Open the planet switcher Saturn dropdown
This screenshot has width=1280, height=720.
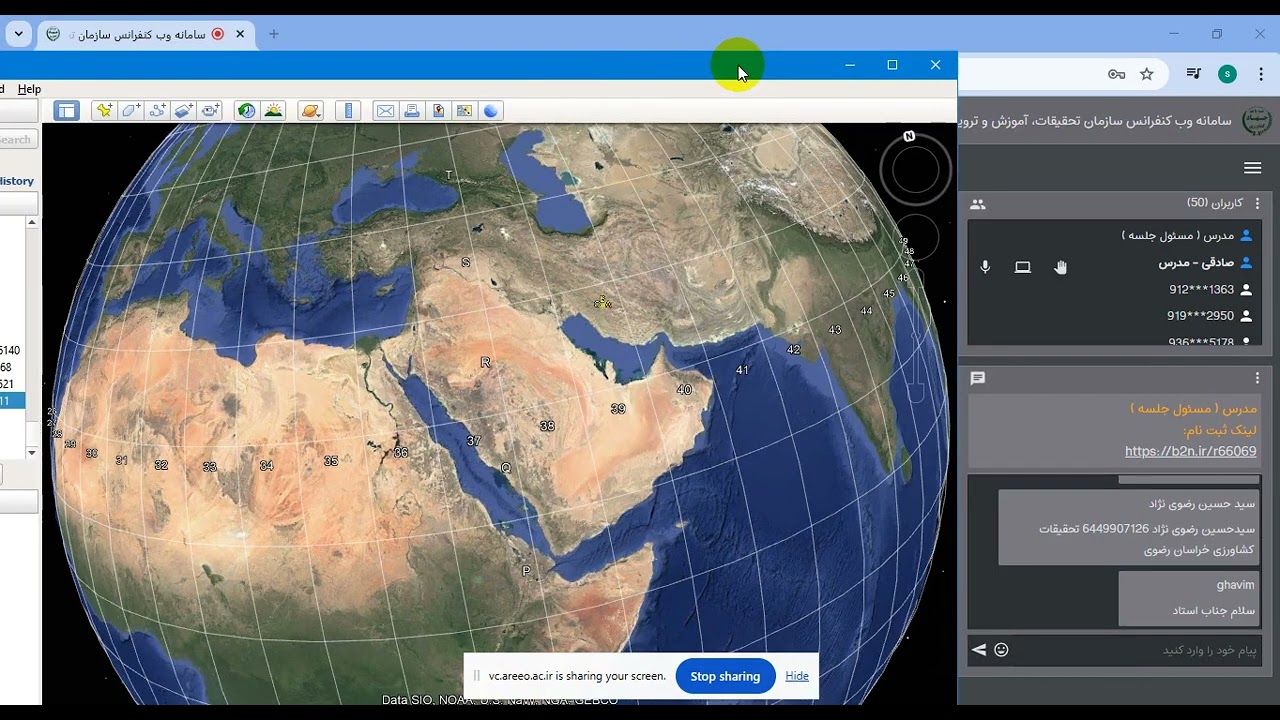pos(310,111)
